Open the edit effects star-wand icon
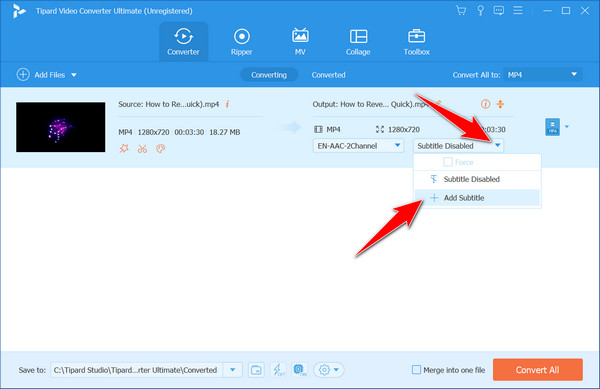The height and width of the screenshot is (389, 600). 124,148
